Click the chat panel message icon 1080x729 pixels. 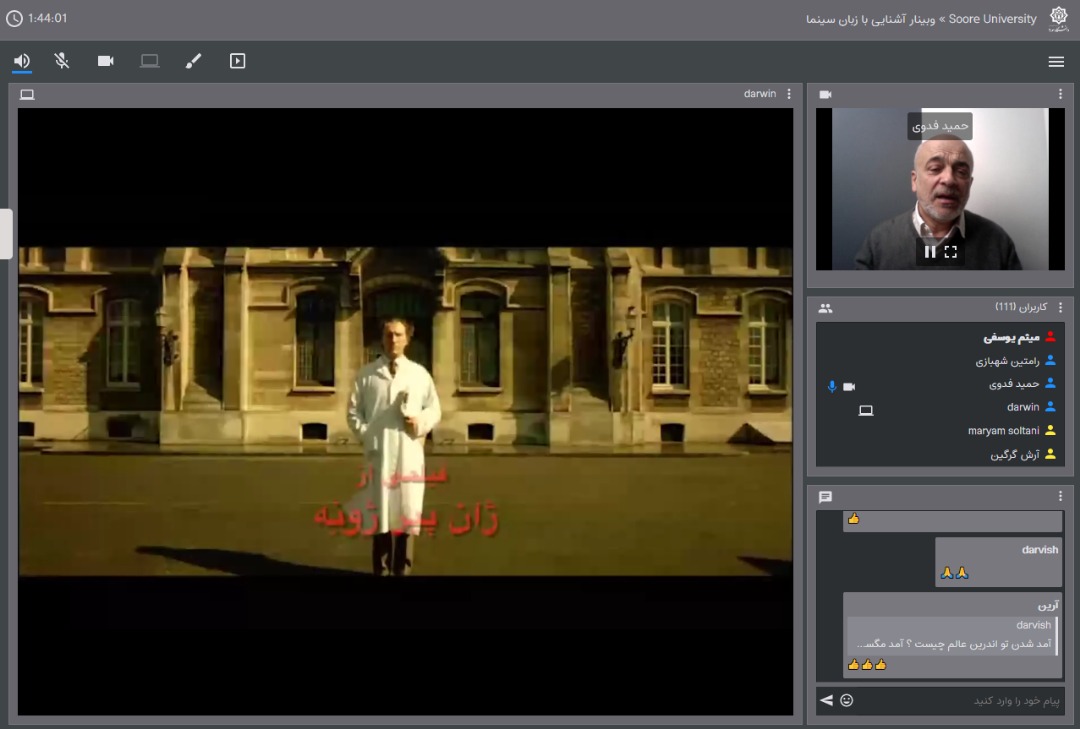(825, 497)
